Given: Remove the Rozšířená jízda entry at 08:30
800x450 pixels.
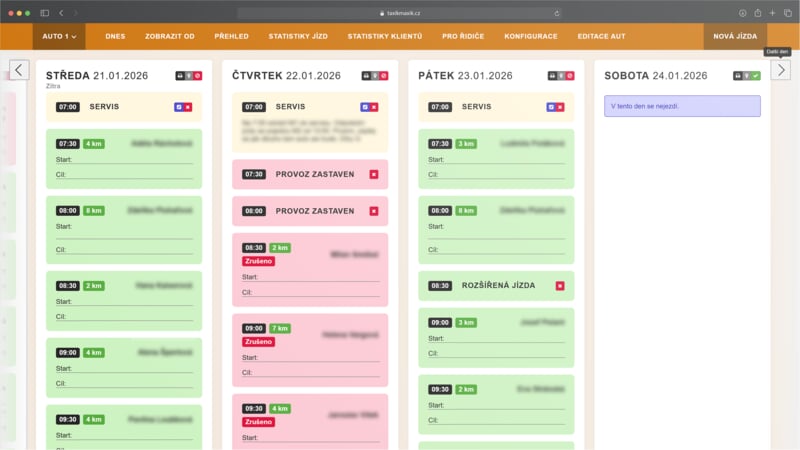Looking at the screenshot, I should coord(560,286).
